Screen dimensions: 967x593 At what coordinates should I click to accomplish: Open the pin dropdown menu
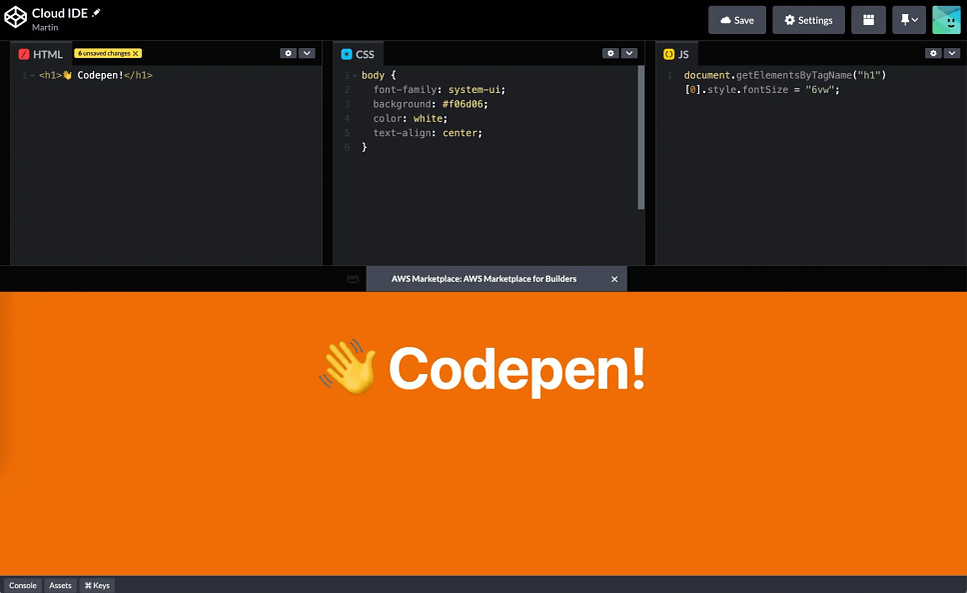coord(909,20)
